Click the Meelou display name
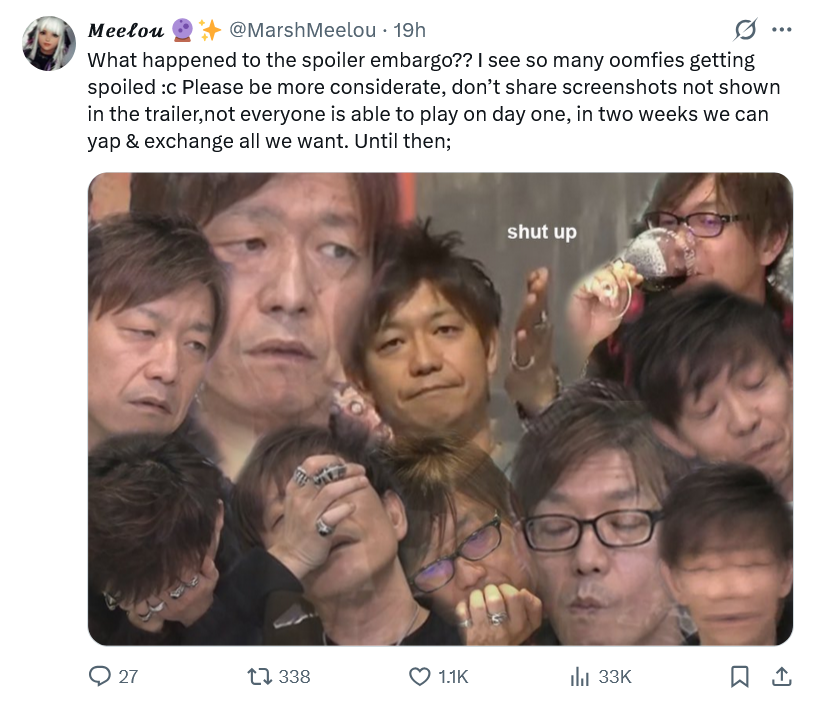 [126, 30]
